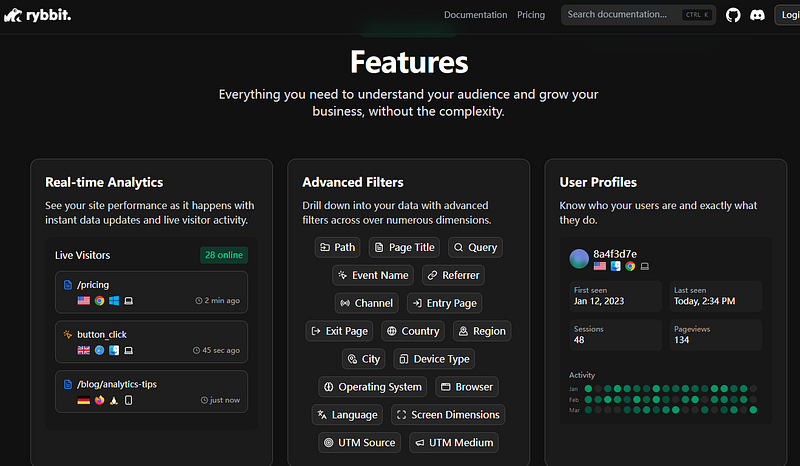800x466 pixels.
Task: Click the just now timestamp
Action: click(x=220, y=400)
